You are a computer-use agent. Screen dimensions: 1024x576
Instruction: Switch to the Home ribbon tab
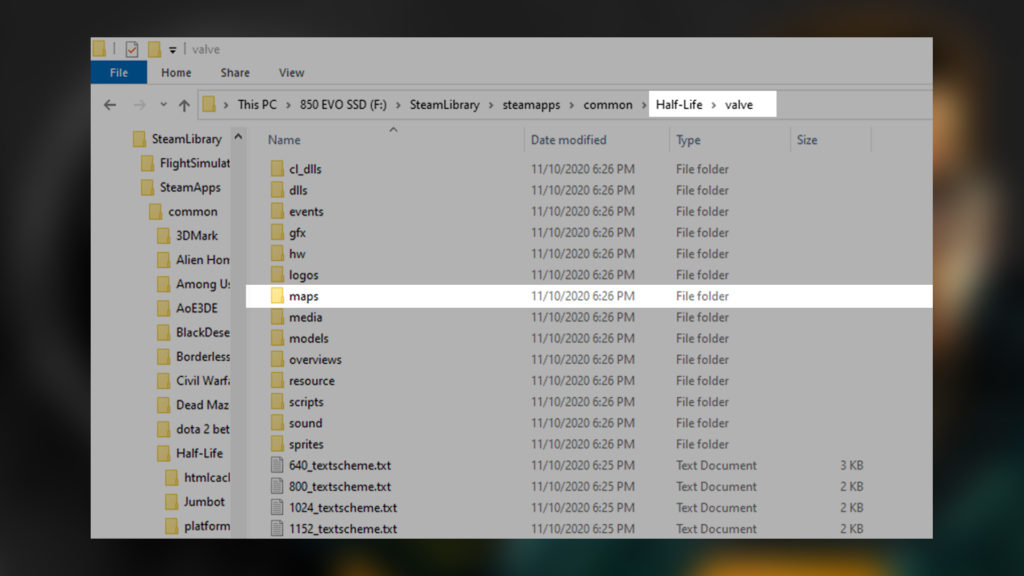pyautogui.click(x=176, y=72)
